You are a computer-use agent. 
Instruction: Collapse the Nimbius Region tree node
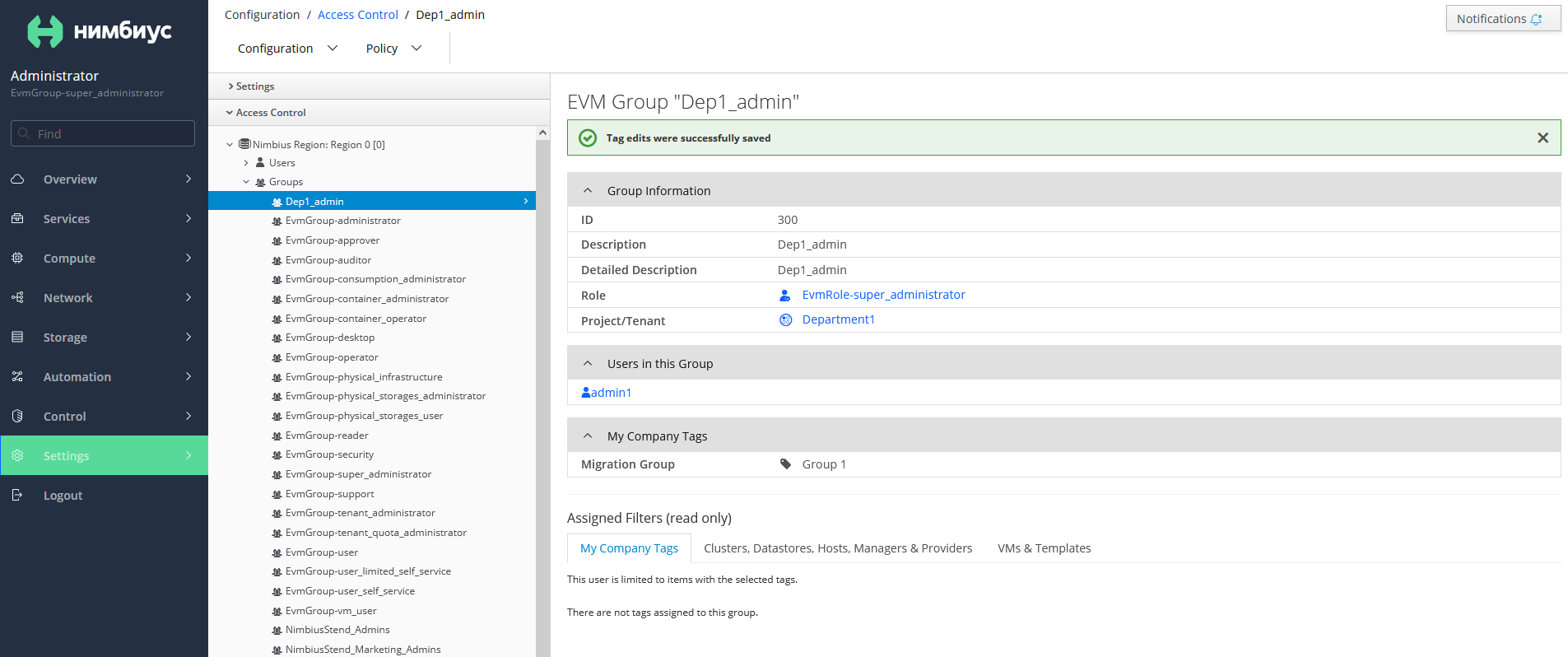point(230,144)
